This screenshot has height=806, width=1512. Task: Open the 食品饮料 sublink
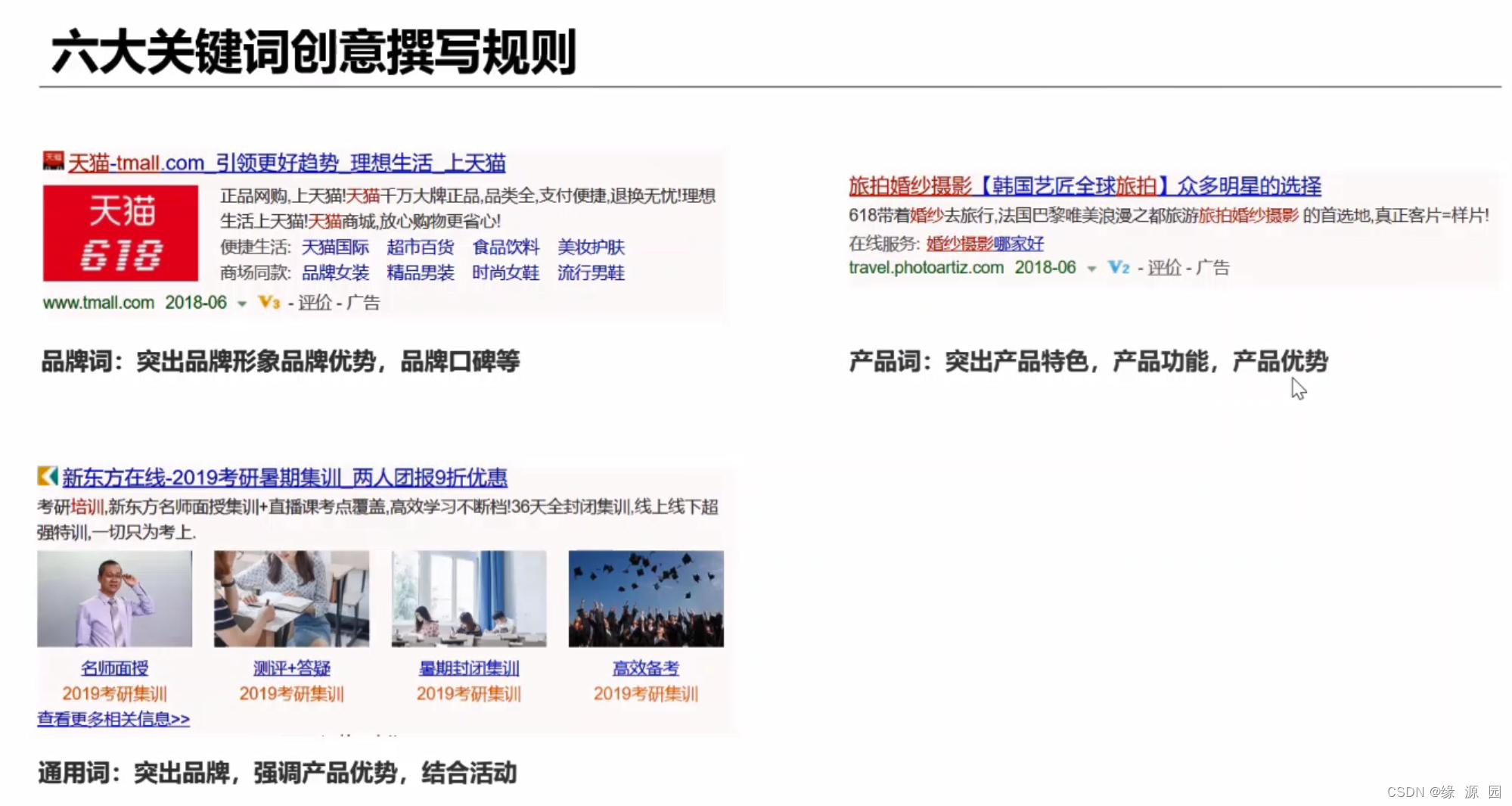coord(506,247)
